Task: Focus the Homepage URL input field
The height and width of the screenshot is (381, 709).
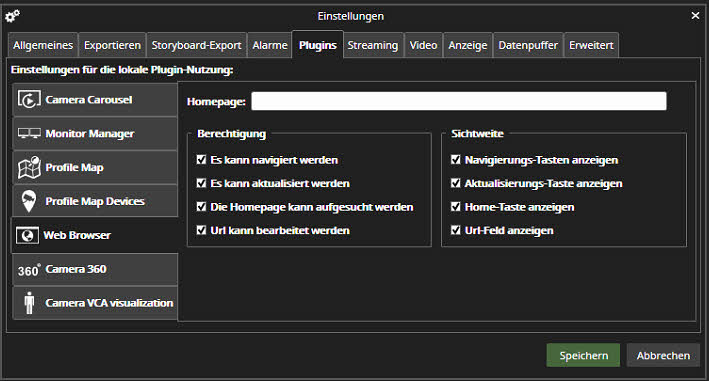Action: click(x=458, y=101)
